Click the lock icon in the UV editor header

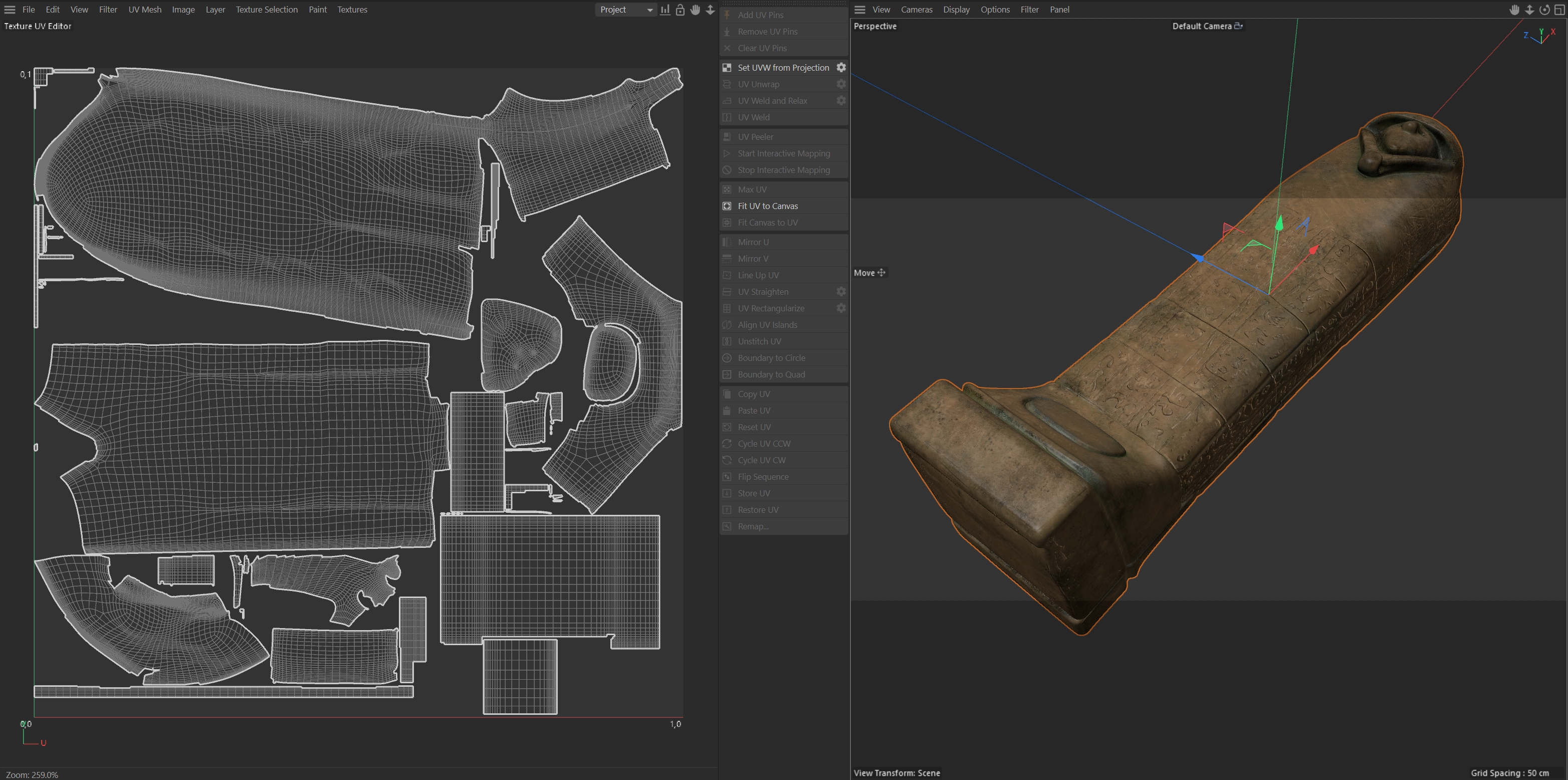[680, 10]
